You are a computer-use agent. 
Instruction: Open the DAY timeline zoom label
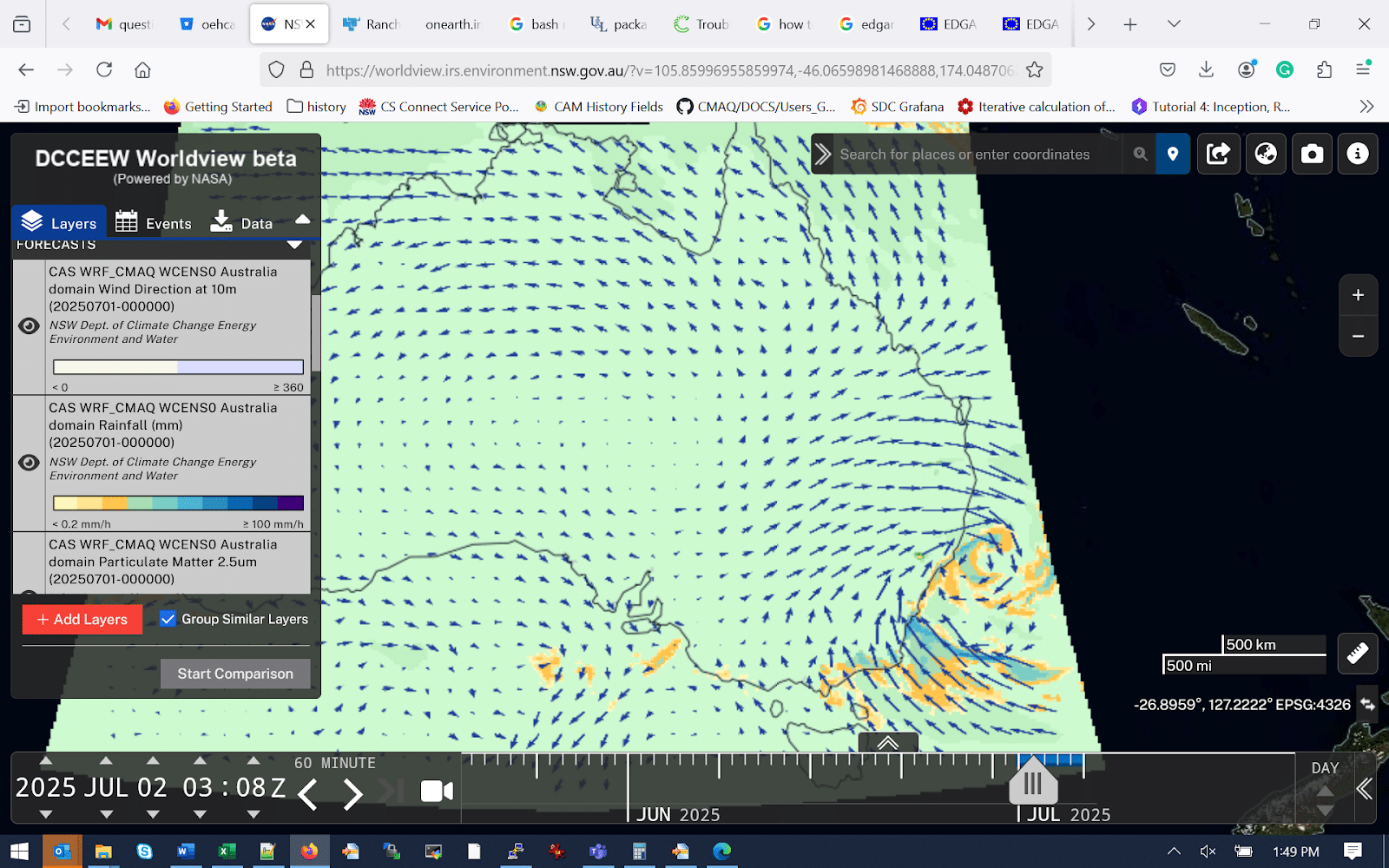1325,768
